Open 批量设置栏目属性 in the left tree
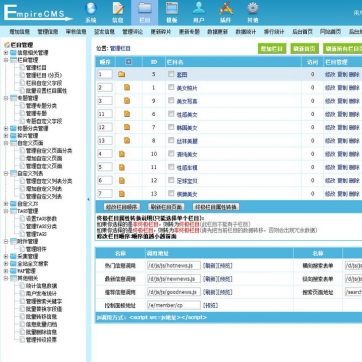Viewport: 362px width, 362px height. (46, 90)
